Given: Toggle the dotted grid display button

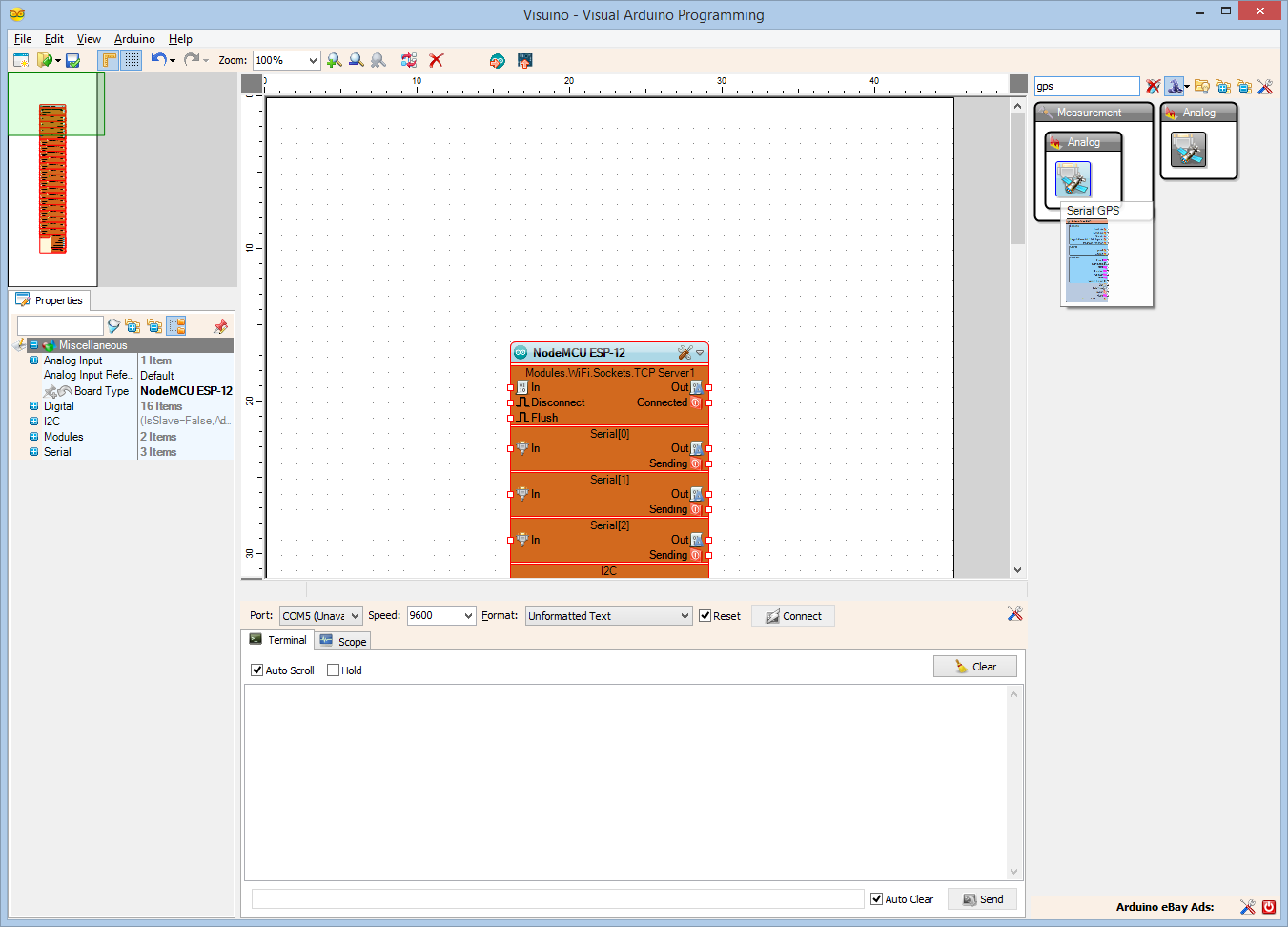Looking at the screenshot, I should coord(132,60).
